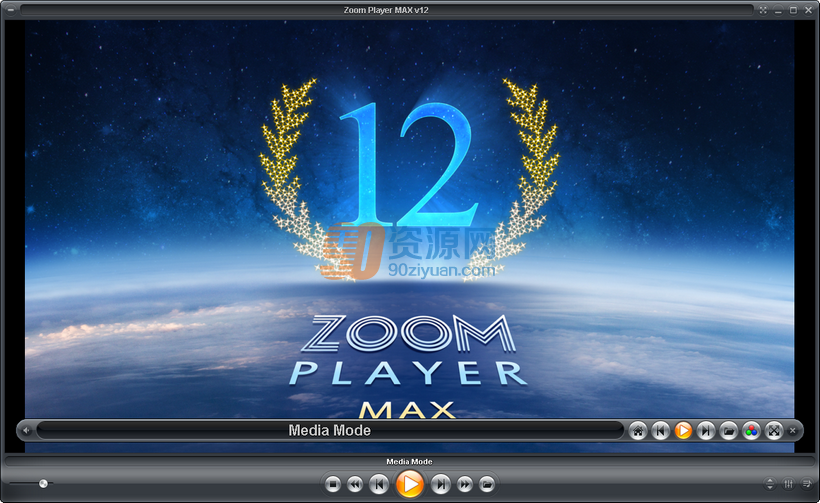Viewport: 820px width, 503px height.
Task: Open the playlist editor icon at bottom right
Action: click(x=807, y=484)
